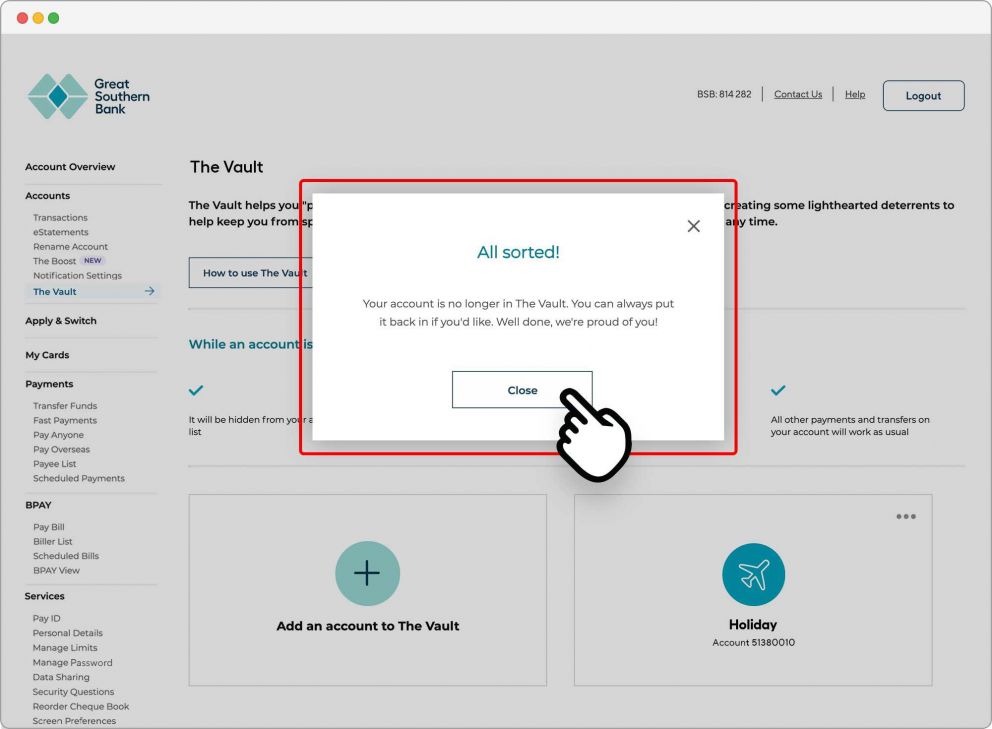
Task: Select Pay Overseas
Action: [61, 449]
